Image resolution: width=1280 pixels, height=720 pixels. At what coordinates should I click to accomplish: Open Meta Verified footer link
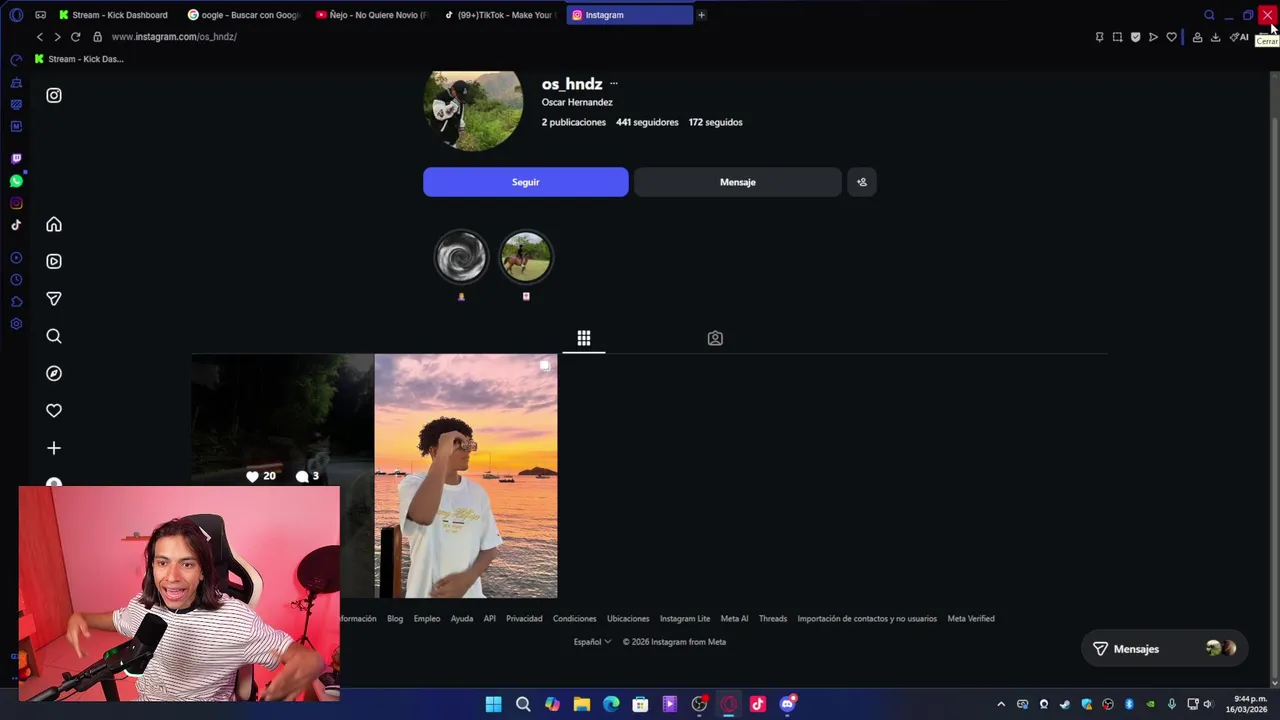971,619
